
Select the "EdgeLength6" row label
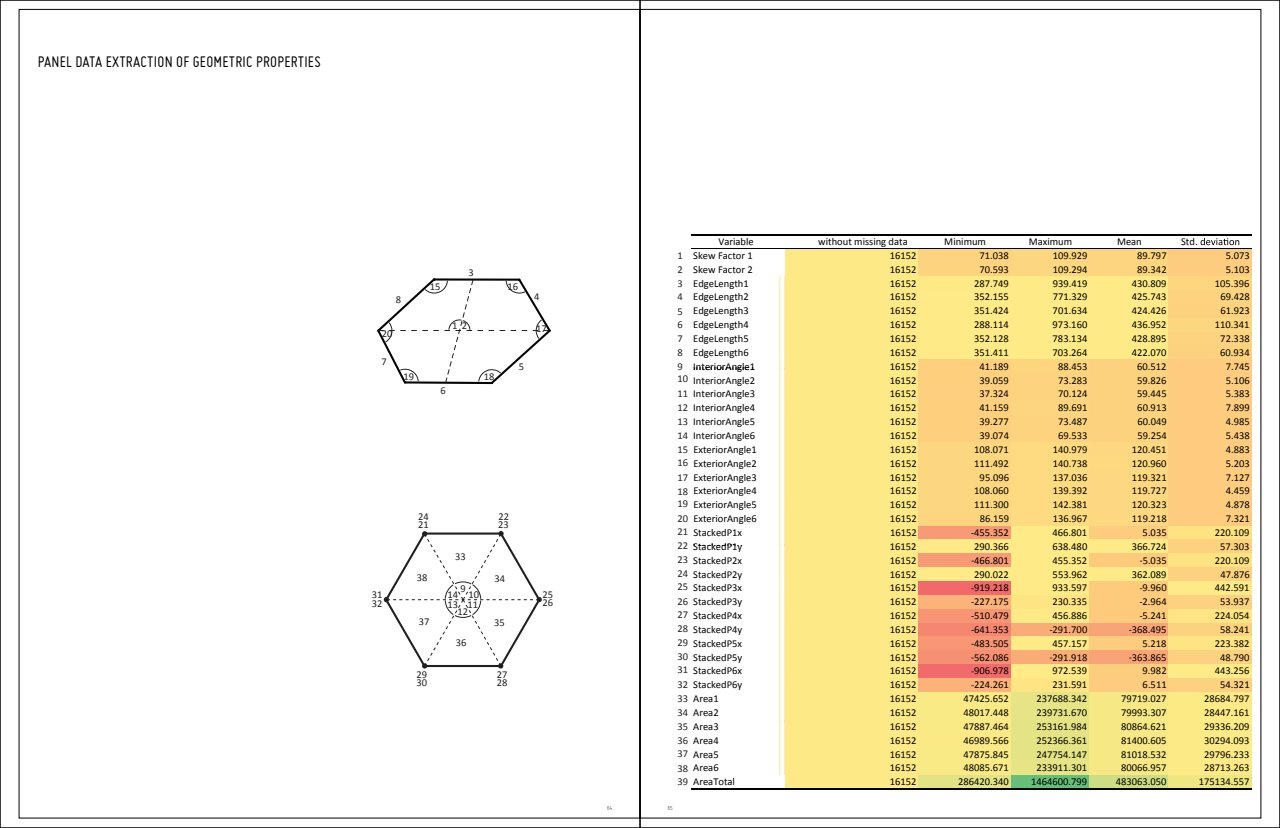720,353
